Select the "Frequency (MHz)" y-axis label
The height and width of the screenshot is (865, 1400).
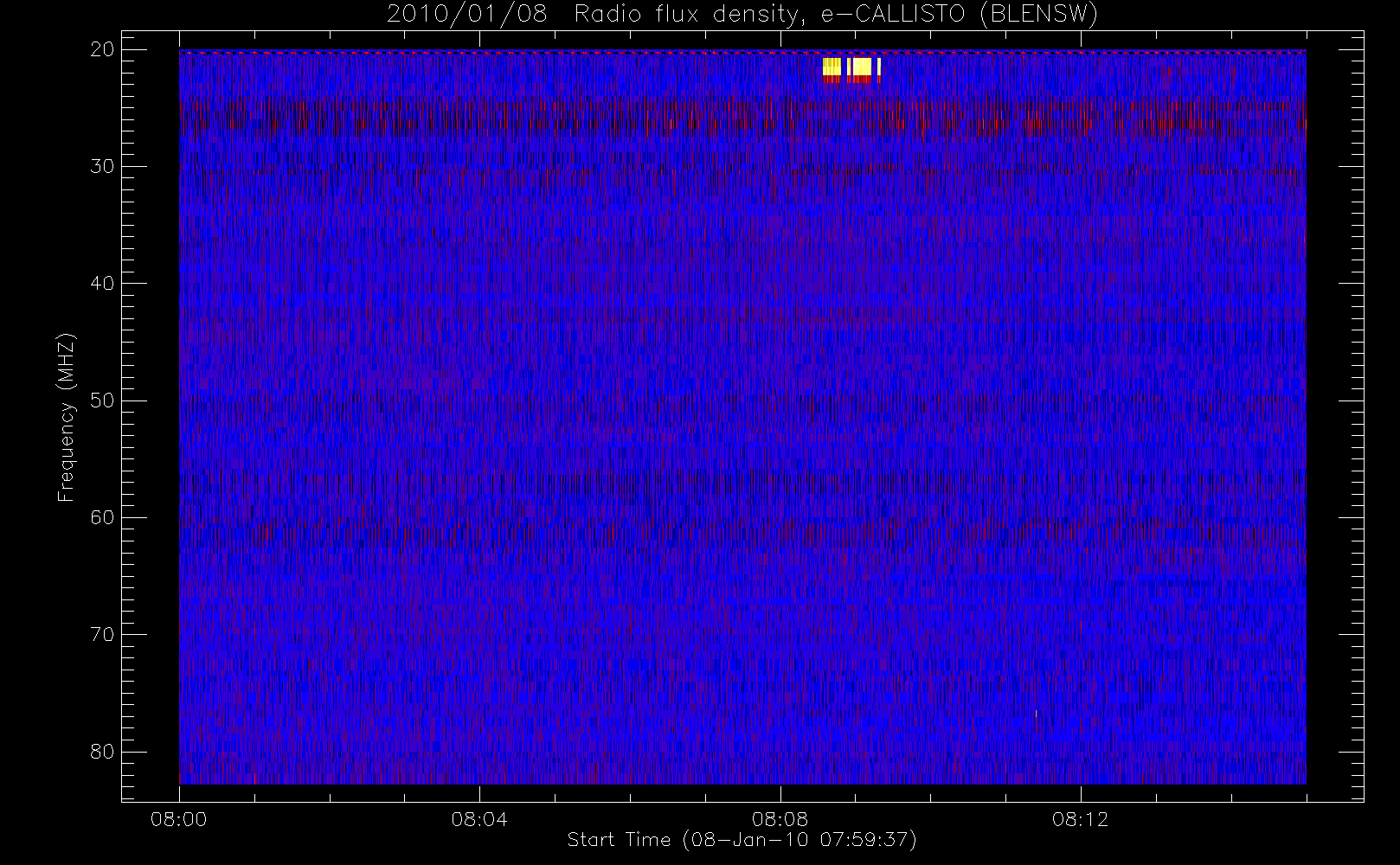point(66,417)
